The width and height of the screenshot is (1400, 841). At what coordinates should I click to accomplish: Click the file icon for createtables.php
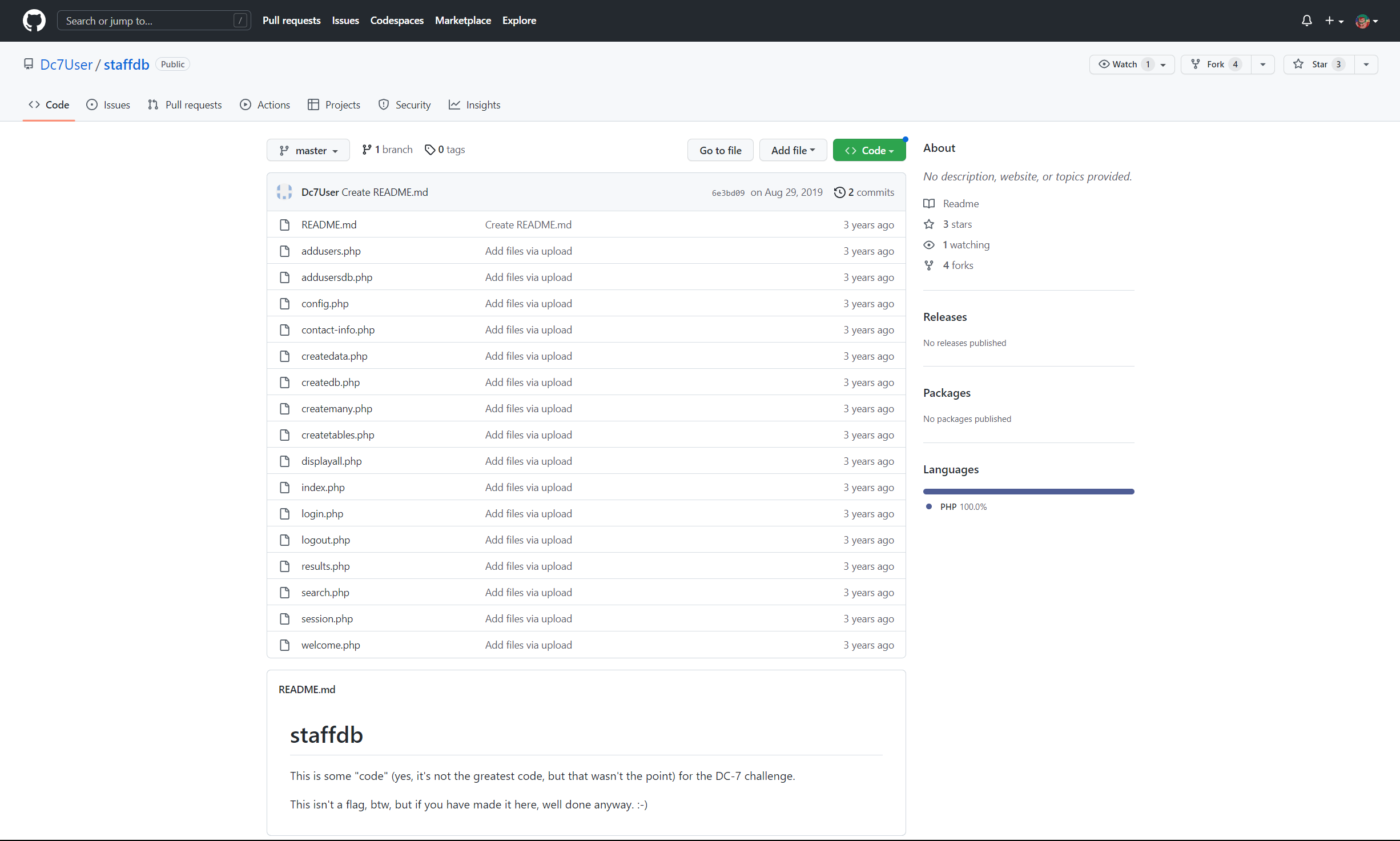pyautogui.click(x=284, y=434)
